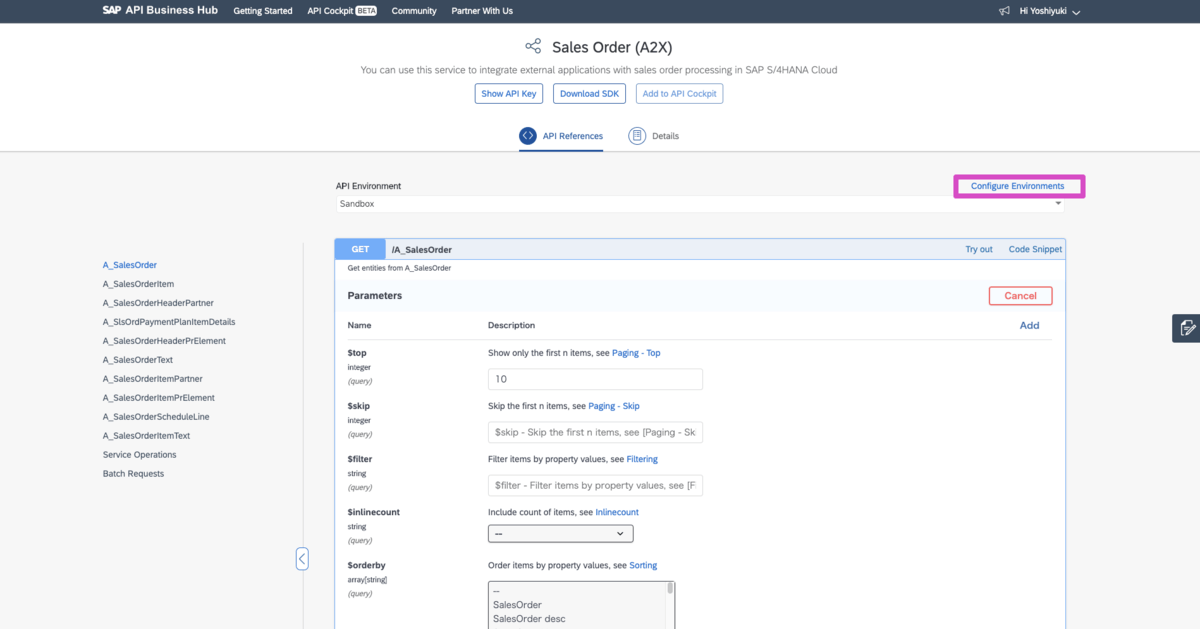Select A_SalesOrderScheduleLine in the sidebar
This screenshot has width=1200, height=629.
tap(156, 417)
